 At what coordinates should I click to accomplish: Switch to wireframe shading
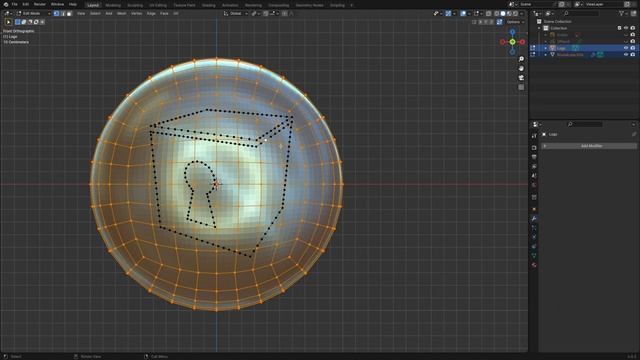(x=497, y=13)
